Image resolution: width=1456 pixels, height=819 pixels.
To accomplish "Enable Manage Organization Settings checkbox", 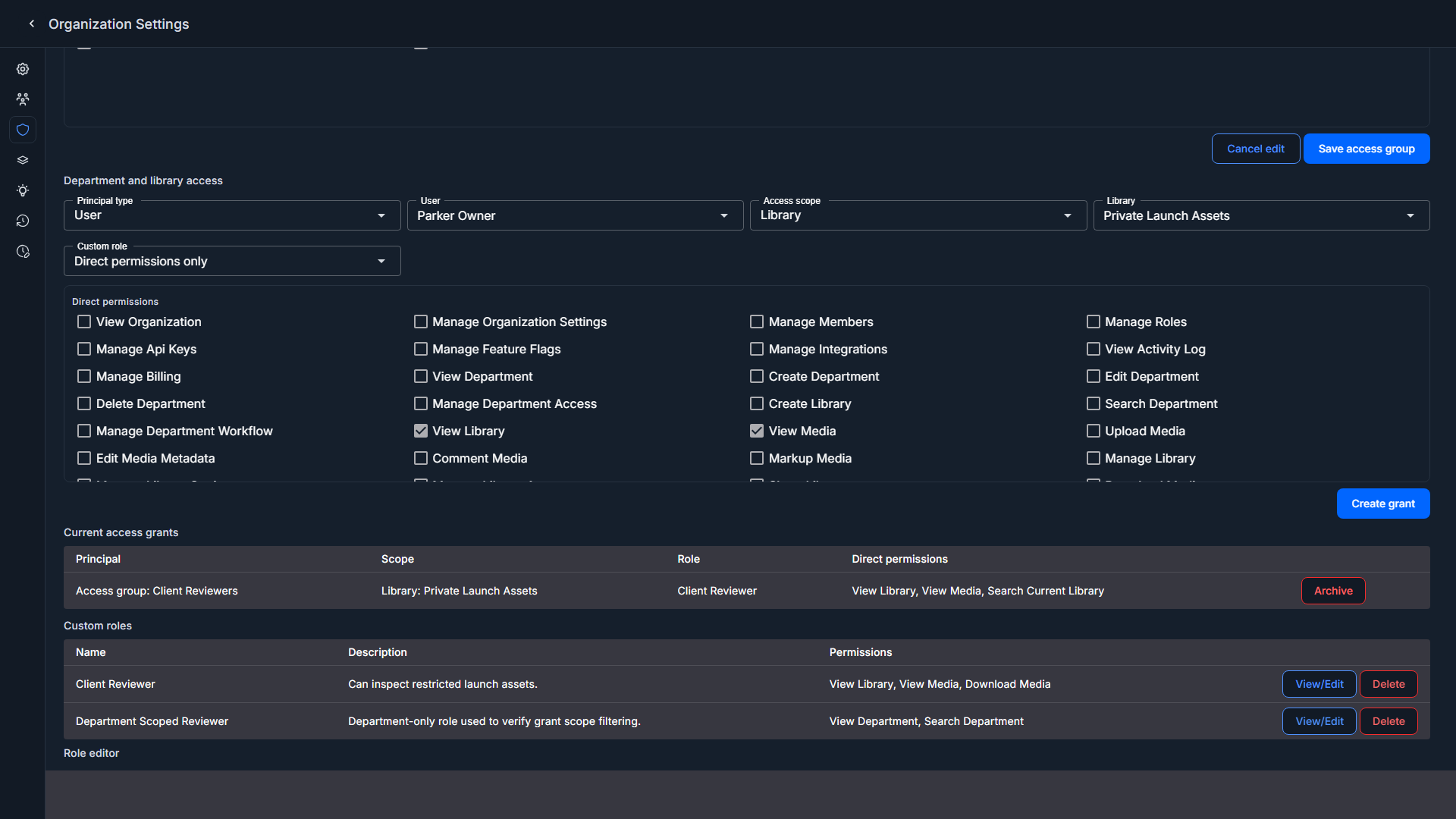I will 421,322.
